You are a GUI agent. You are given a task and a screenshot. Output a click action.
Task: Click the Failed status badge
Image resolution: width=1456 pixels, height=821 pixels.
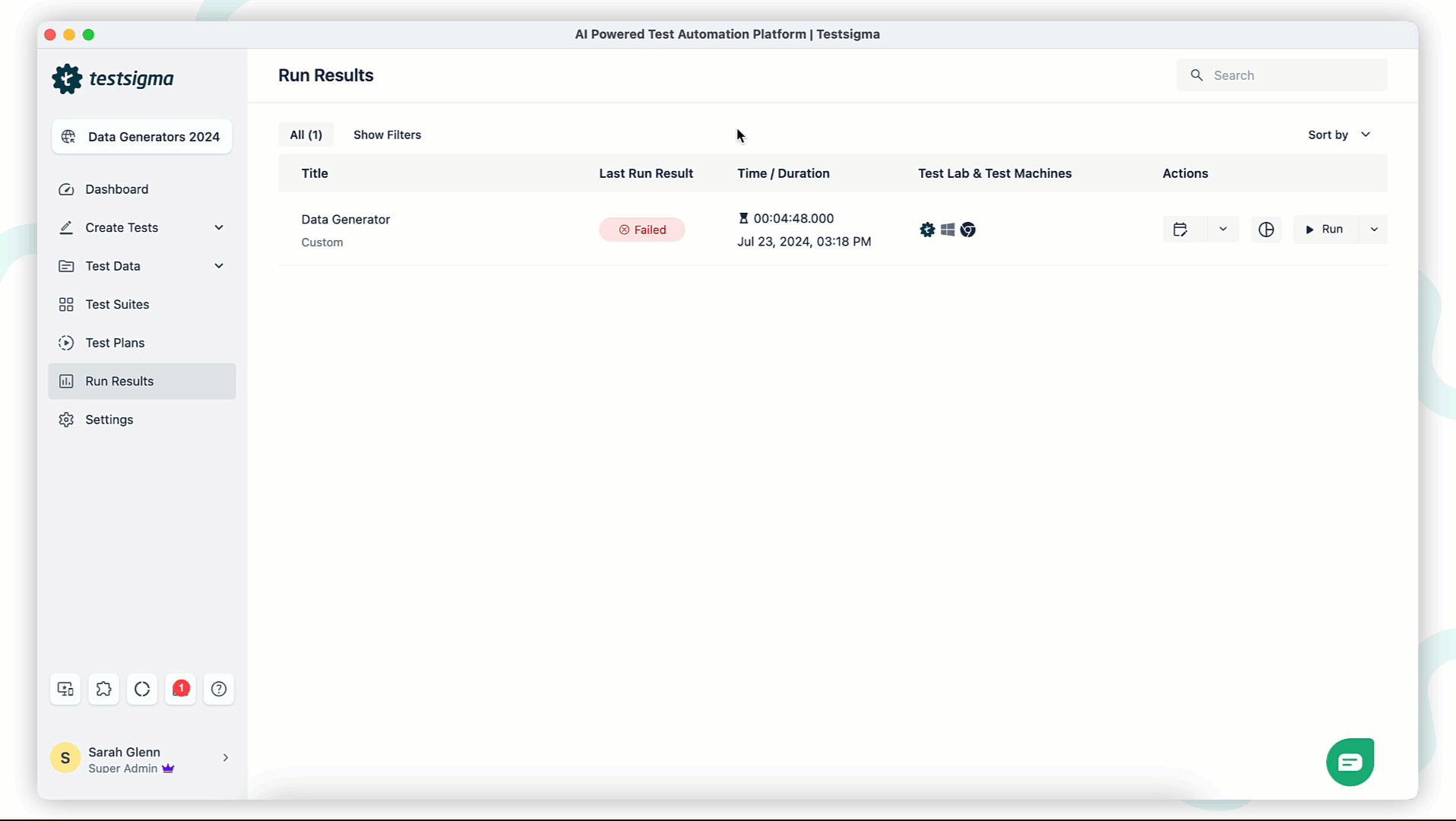click(x=642, y=229)
